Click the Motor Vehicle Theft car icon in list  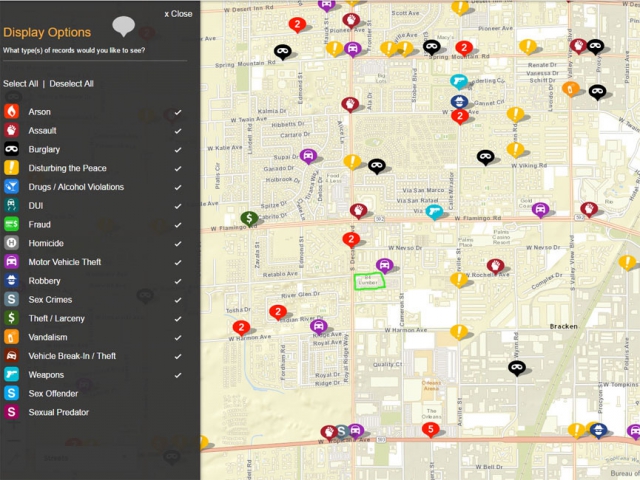(12, 262)
